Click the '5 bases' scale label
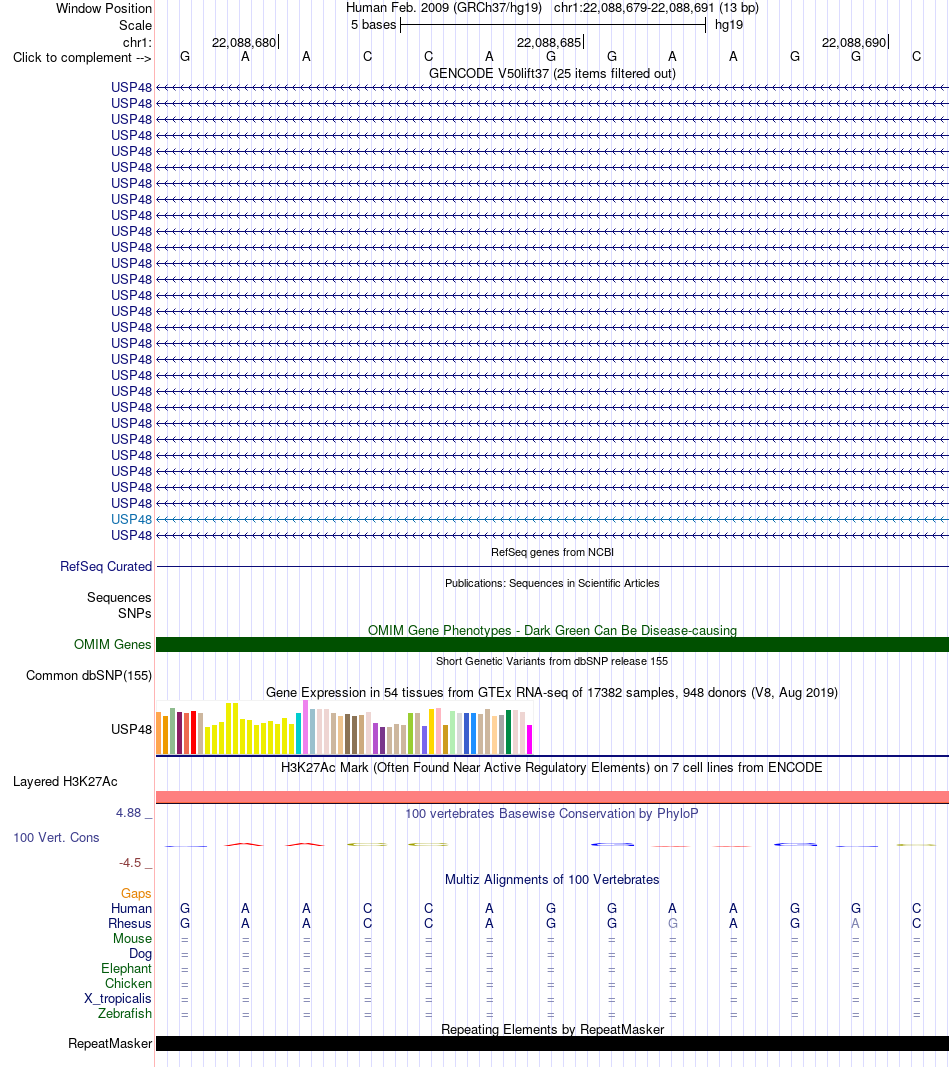The width and height of the screenshot is (950, 1067). click(x=373, y=24)
